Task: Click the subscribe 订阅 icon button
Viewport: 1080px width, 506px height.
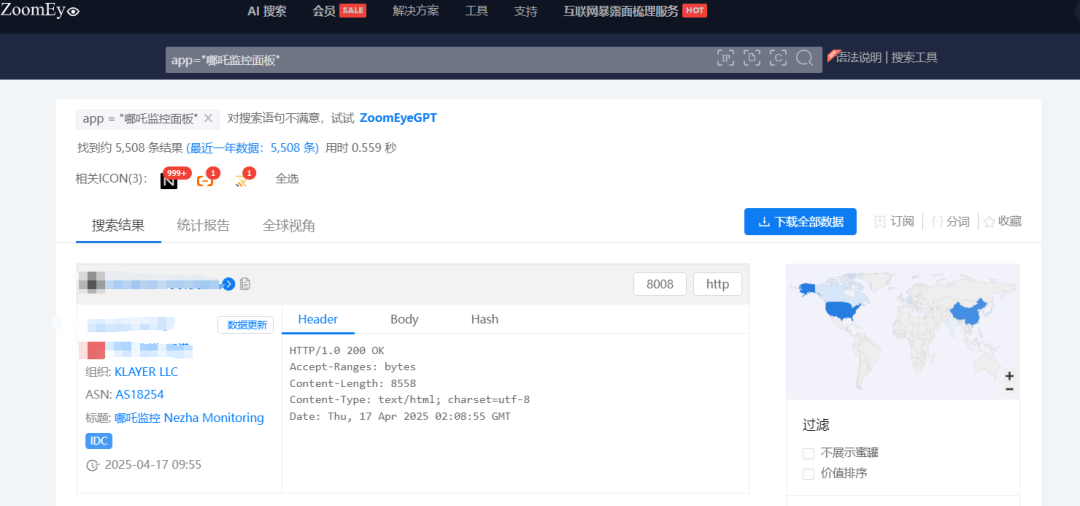Action: coord(894,222)
